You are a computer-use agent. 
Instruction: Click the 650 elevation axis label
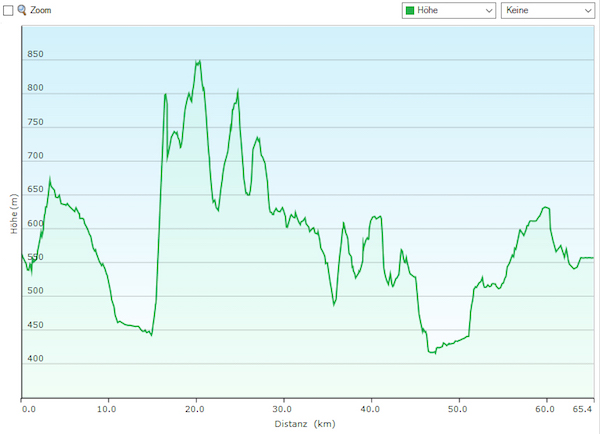point(35,189)
